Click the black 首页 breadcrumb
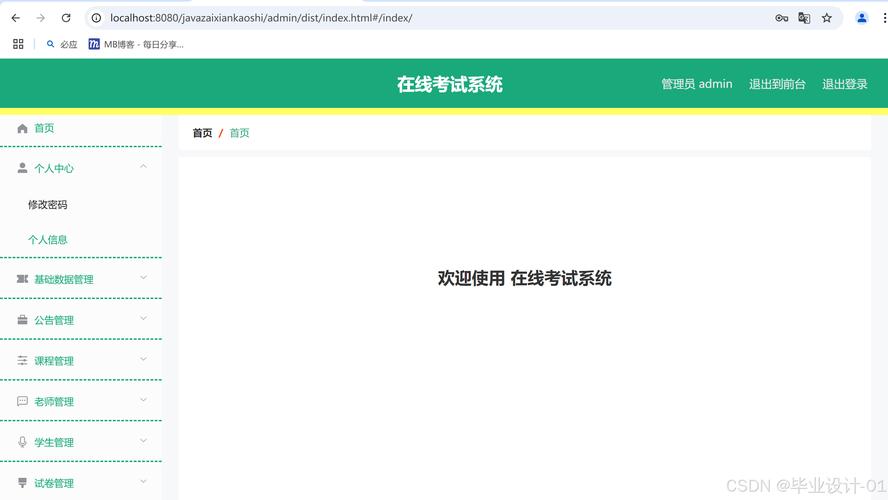This screenshot has width=888, height=500. tap(202, 133)
